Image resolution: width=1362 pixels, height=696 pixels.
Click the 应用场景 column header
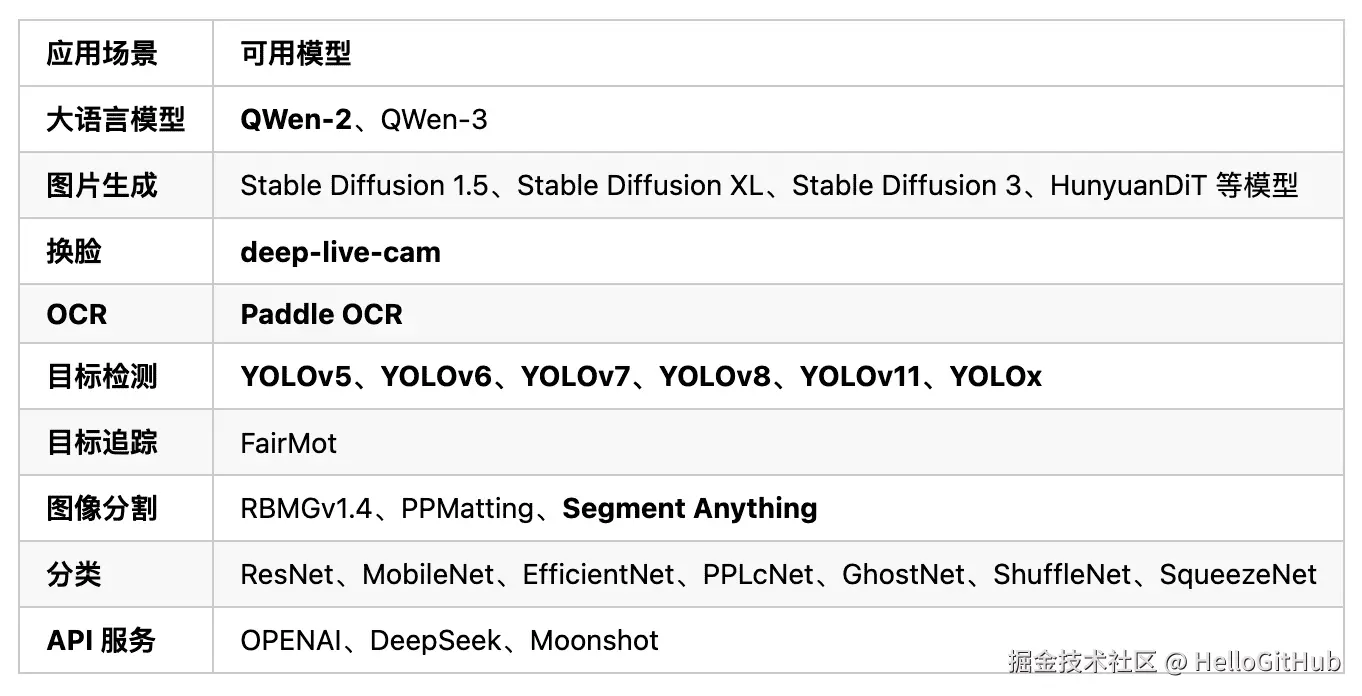pos(102,53)
